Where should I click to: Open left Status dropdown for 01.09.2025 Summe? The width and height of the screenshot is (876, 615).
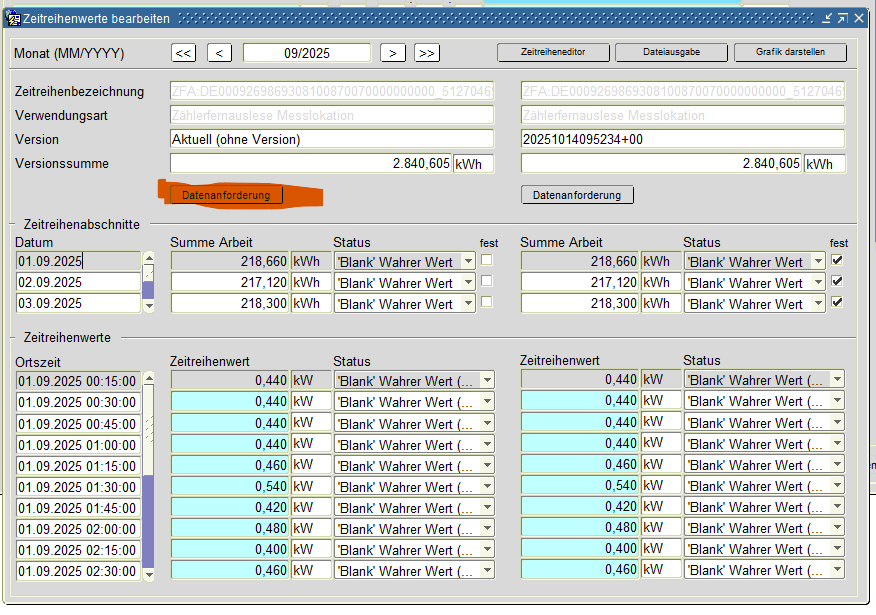click(x=467, y=261)
